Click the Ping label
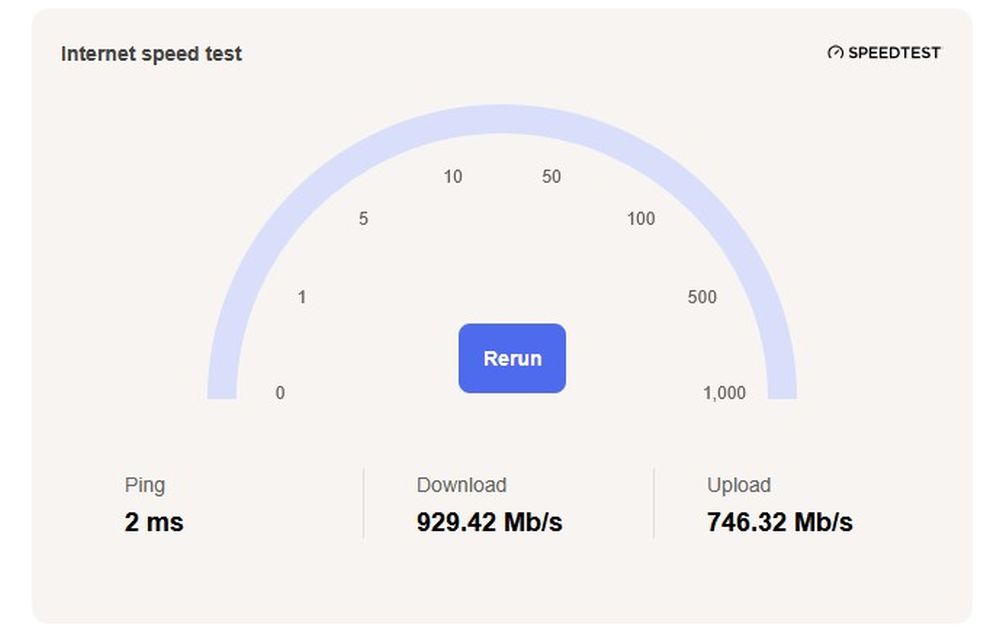The height and width of the screenshot is (634, 1000). click(145, 485)
